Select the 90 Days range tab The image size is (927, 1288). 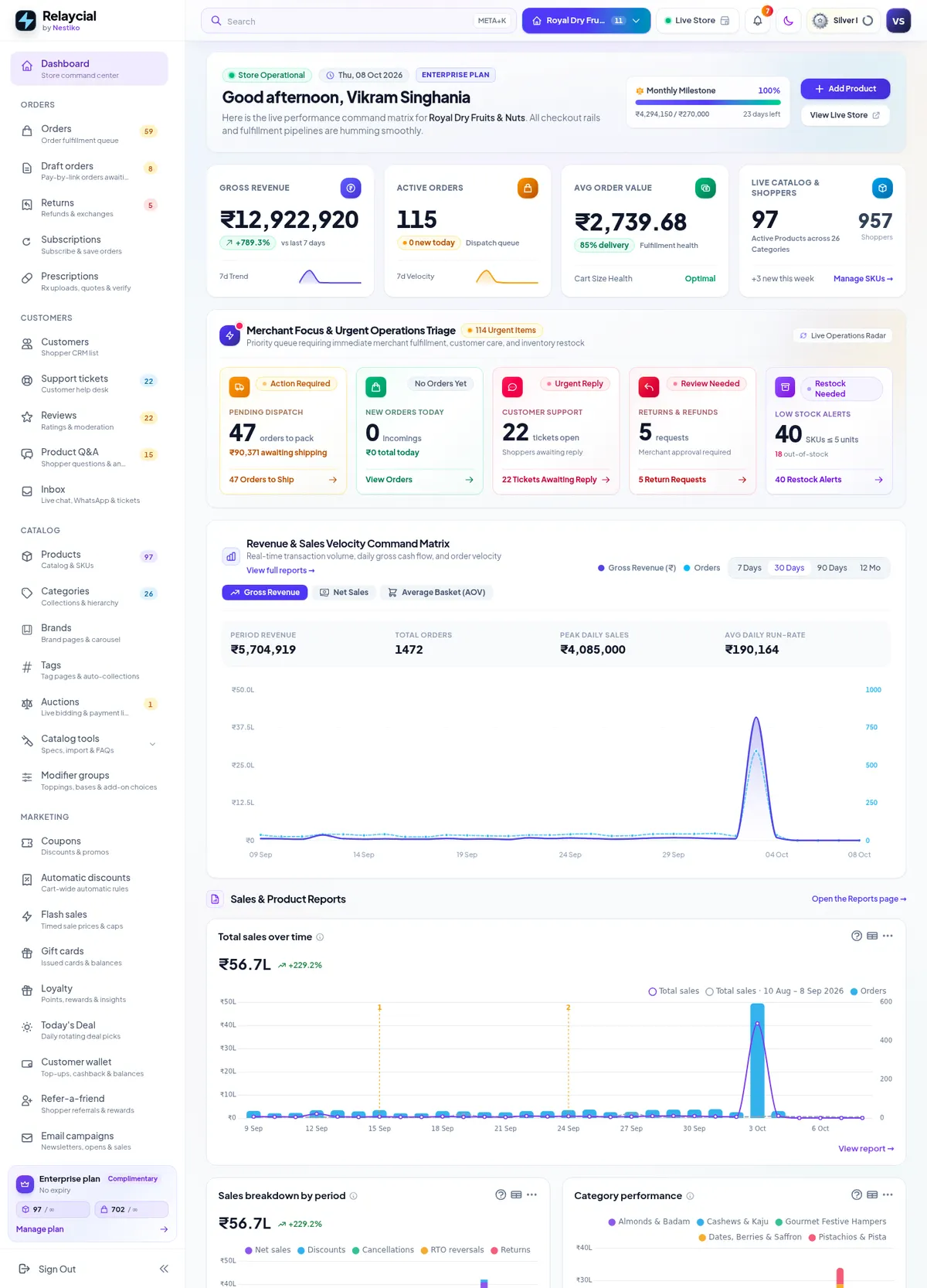click(832, 568)
